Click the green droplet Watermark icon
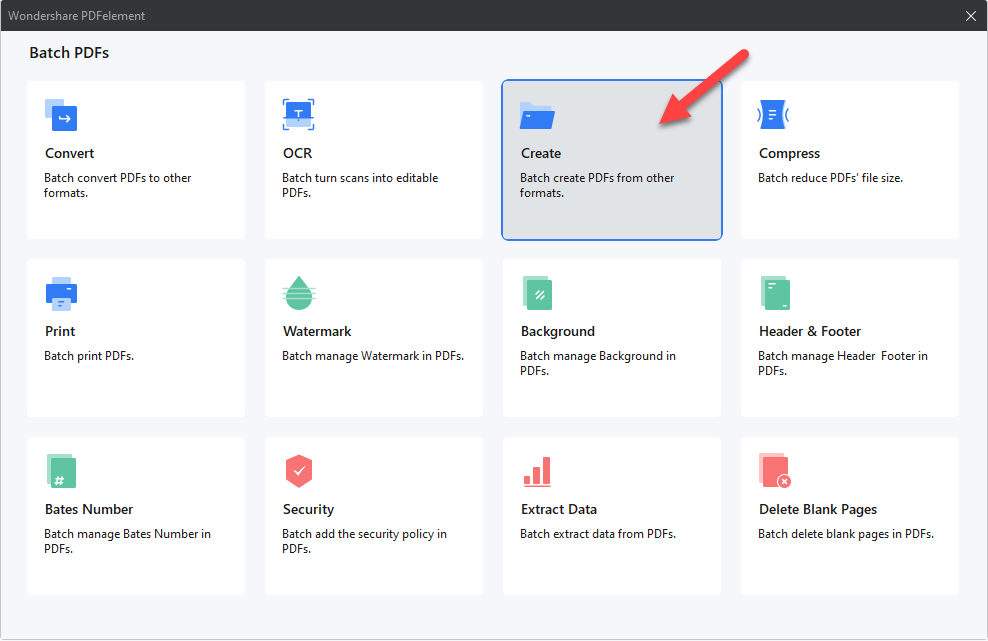This screenshot has height=641, width=988. point(299,293)
